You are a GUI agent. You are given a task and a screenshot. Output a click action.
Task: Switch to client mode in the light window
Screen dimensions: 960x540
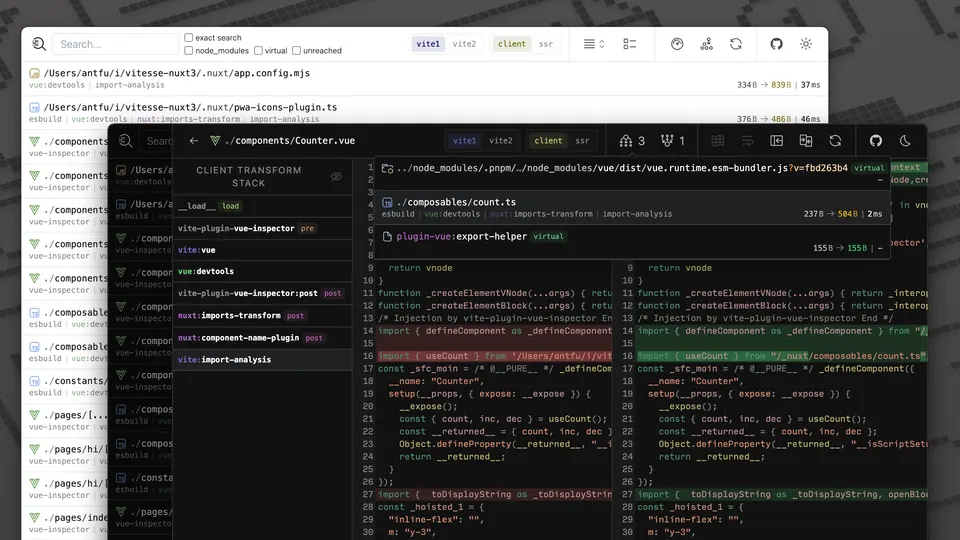point(511,44)
